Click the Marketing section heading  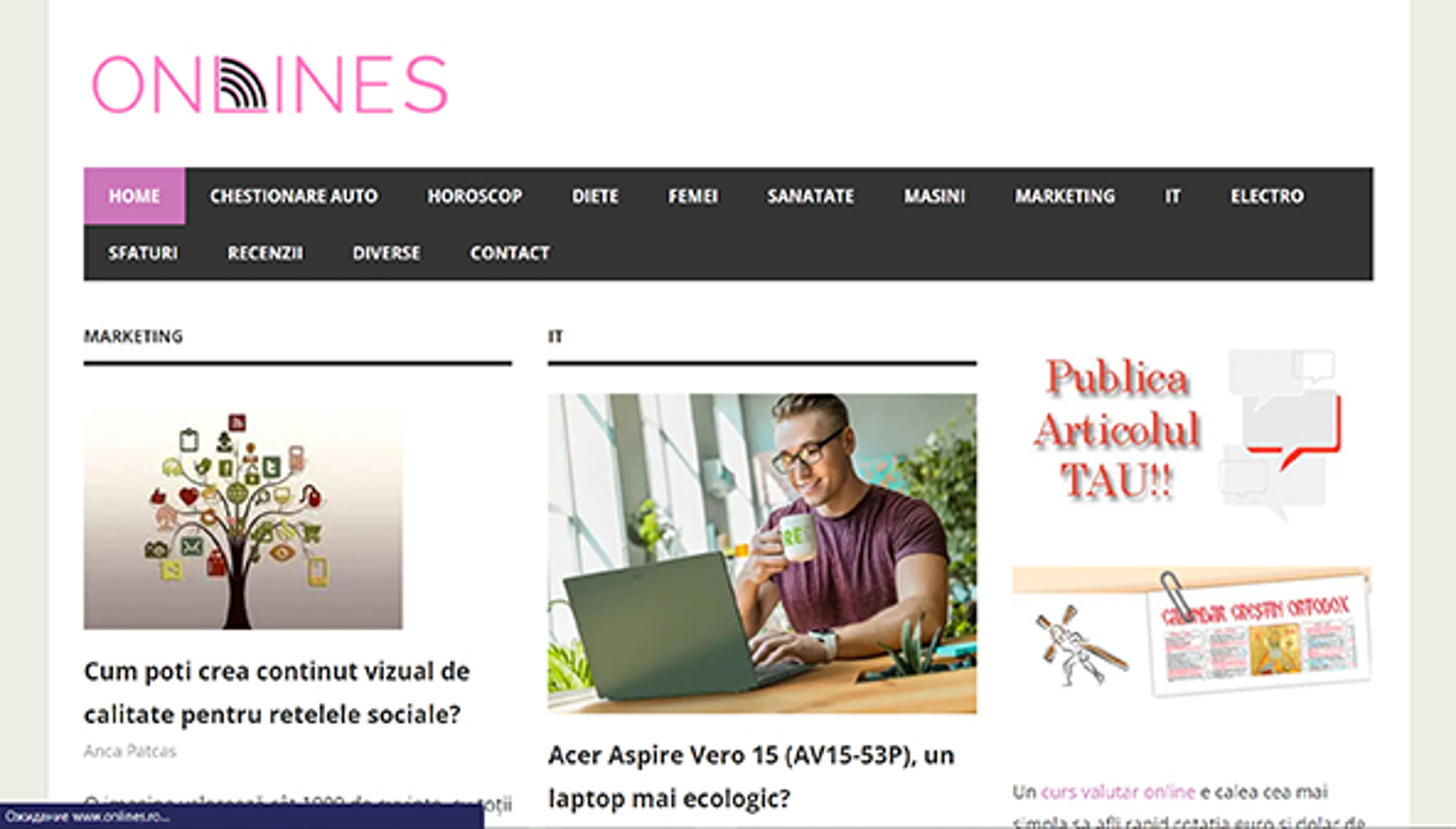[x=133, y=336]
